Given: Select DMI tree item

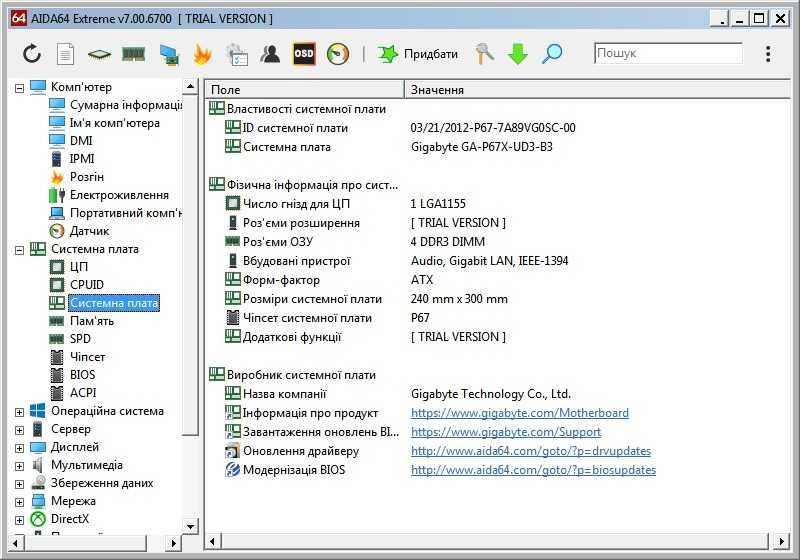Looking at the screenshot, I should click(81, 141).
